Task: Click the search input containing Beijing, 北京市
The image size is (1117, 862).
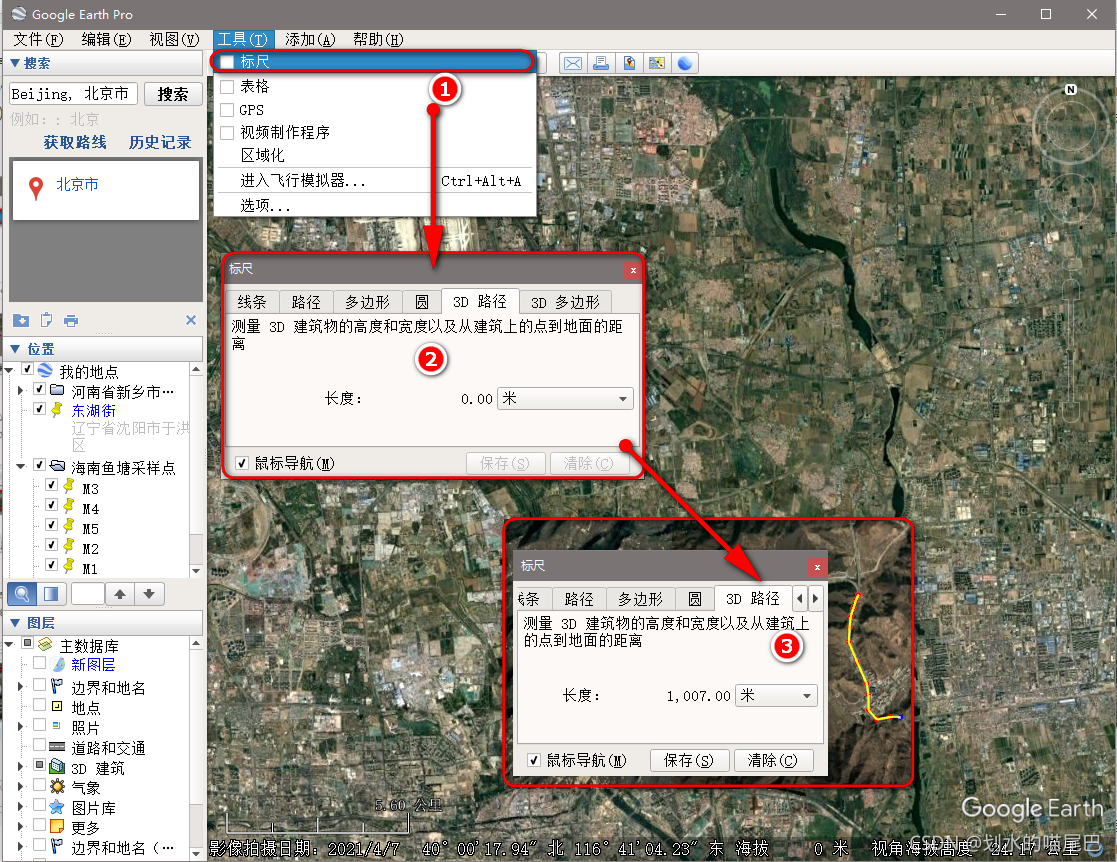Action: [x=73, y=93]
